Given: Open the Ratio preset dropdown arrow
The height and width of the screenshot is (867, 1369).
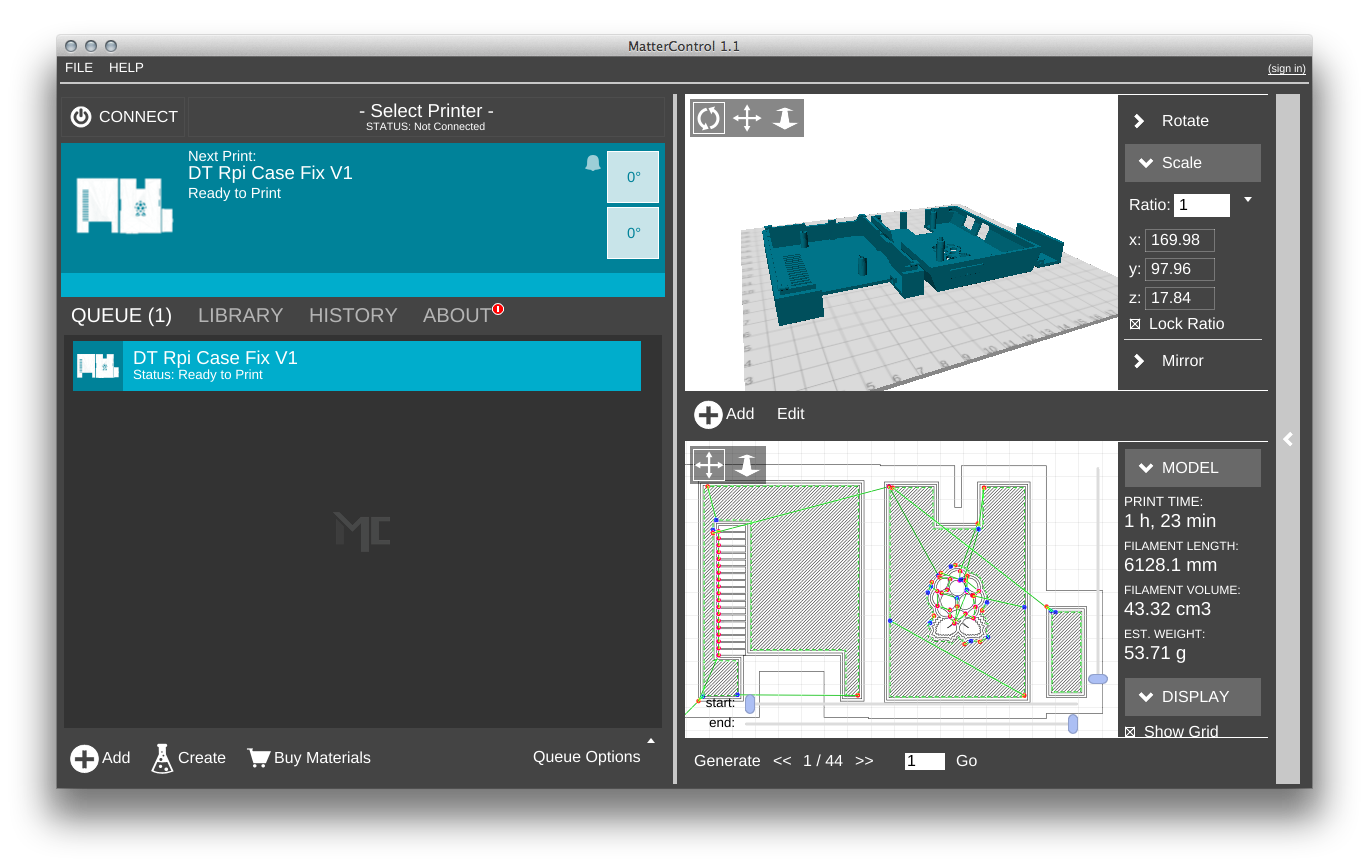Looking at the screenshot, I should [x=1248, y=200].
